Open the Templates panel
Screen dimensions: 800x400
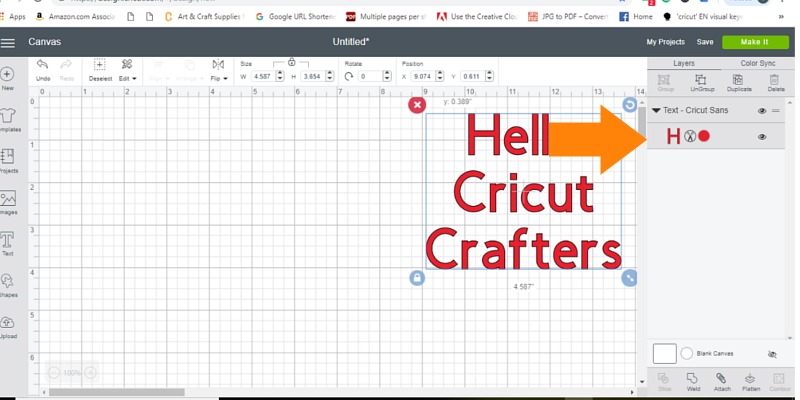[x=8, y=120]
